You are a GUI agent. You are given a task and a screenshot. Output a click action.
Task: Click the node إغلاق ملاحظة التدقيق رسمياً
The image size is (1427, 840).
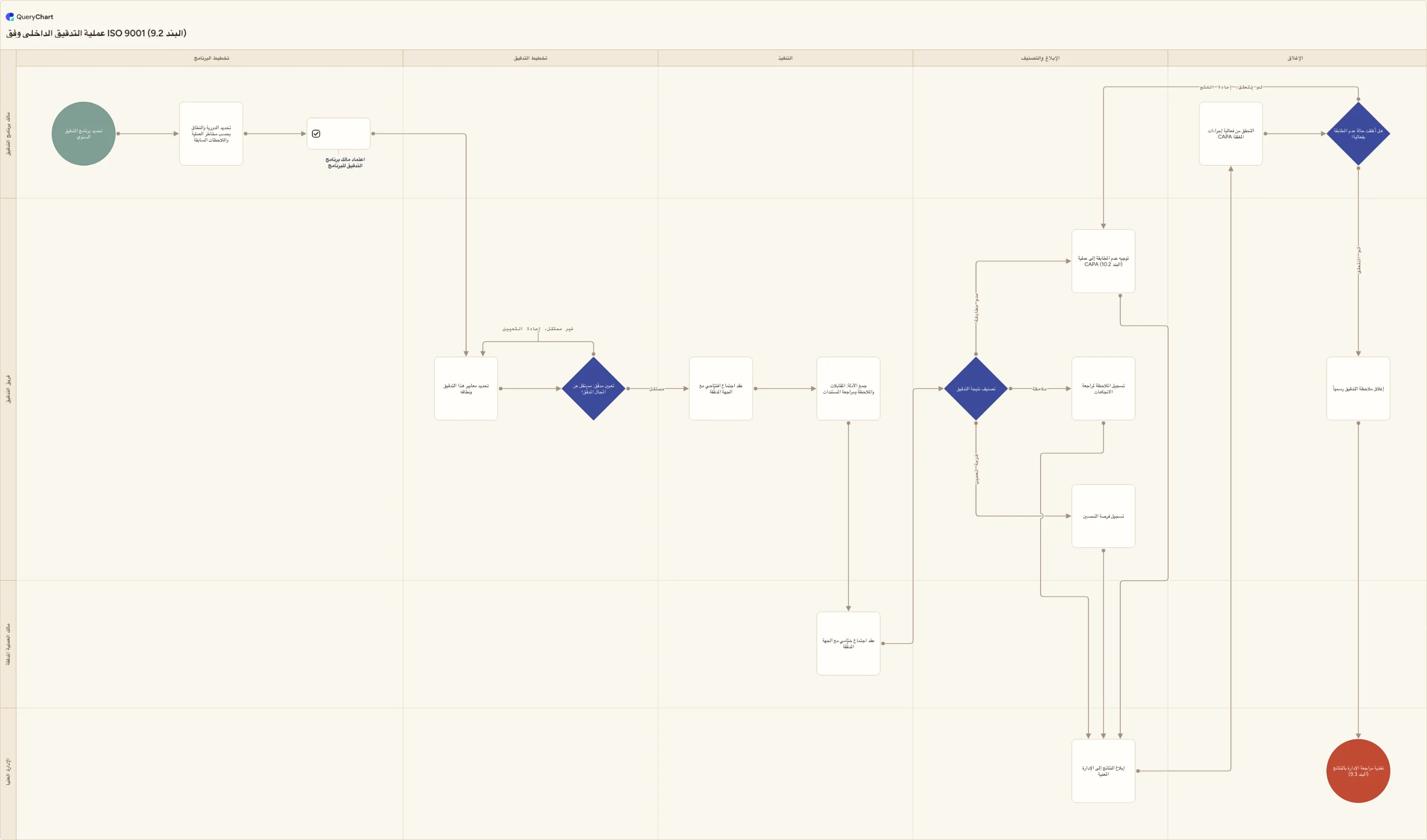coord(1358,388)
